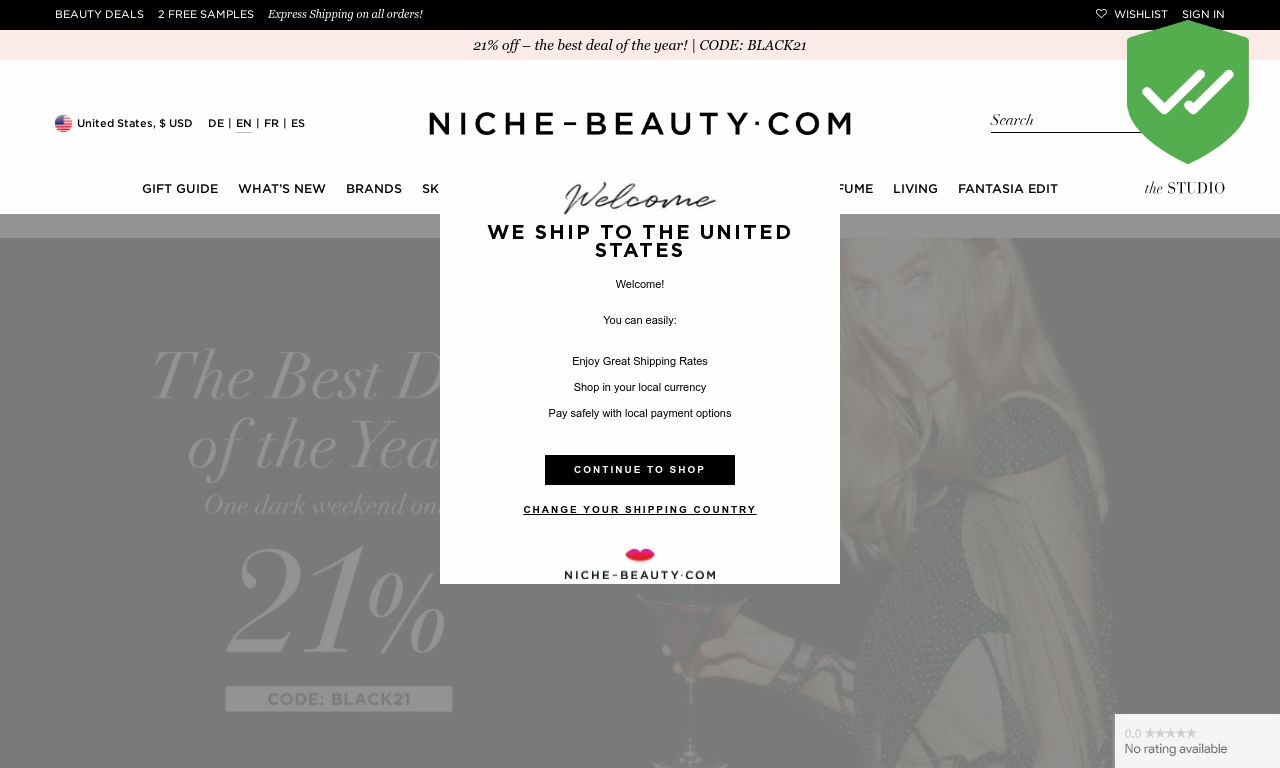
Task: Click the Welcome script heading graphic
Action: pyautogui.click(x=640, y=197)
